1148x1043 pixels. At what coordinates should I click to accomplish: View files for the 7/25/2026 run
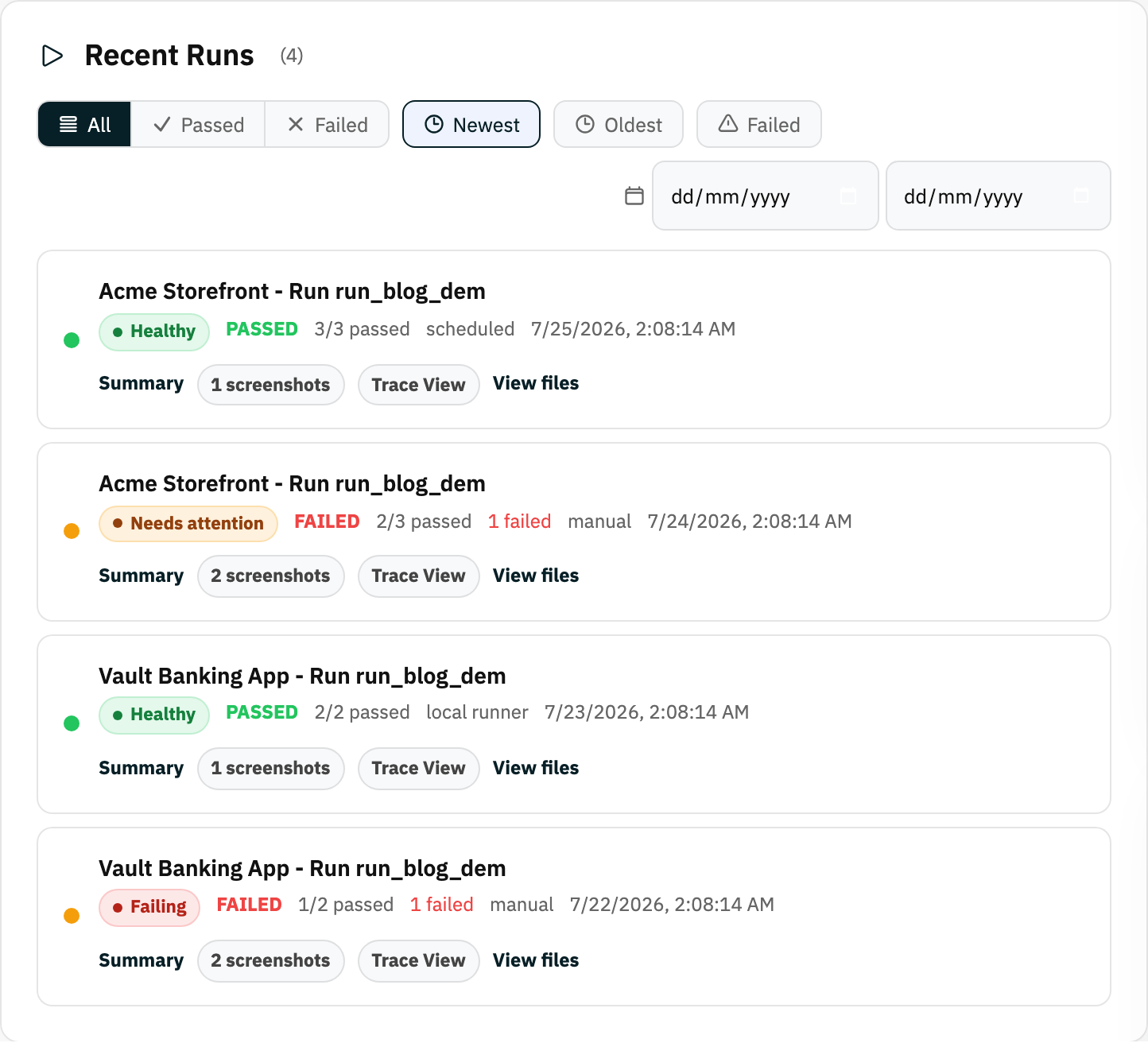(x=536, y=384)
